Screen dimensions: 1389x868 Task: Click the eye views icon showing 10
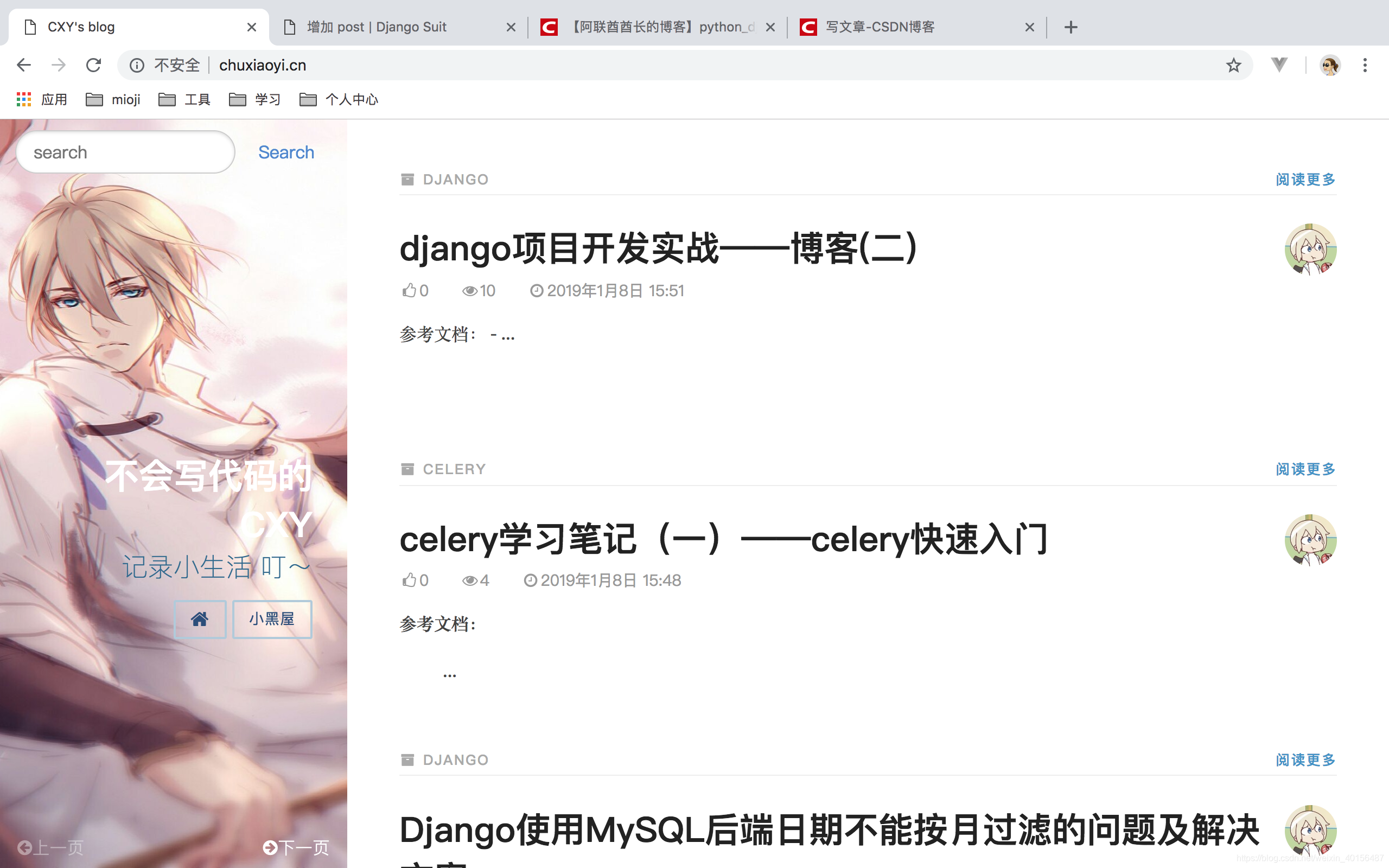tap(469, 291)
